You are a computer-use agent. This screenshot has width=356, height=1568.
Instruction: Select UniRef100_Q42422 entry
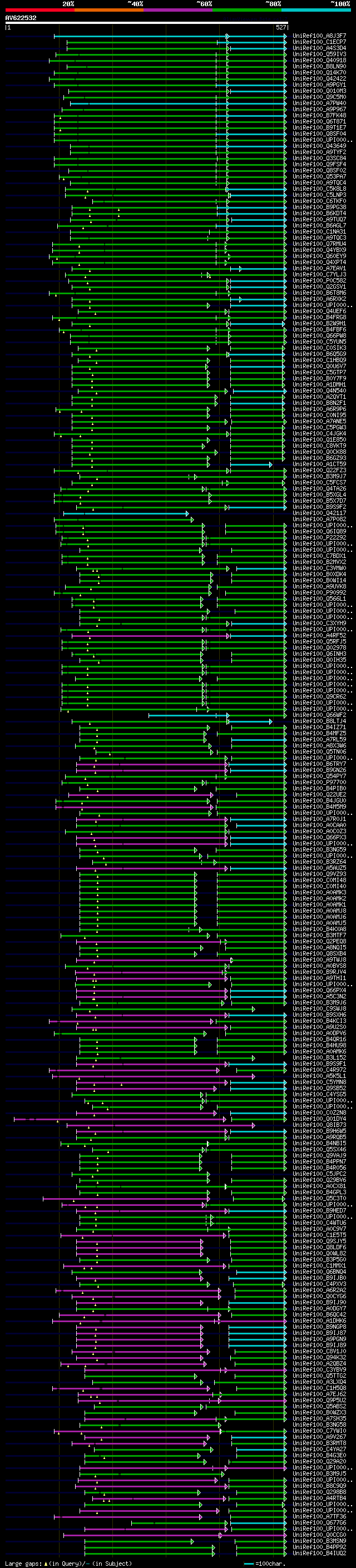pos(319,78)
